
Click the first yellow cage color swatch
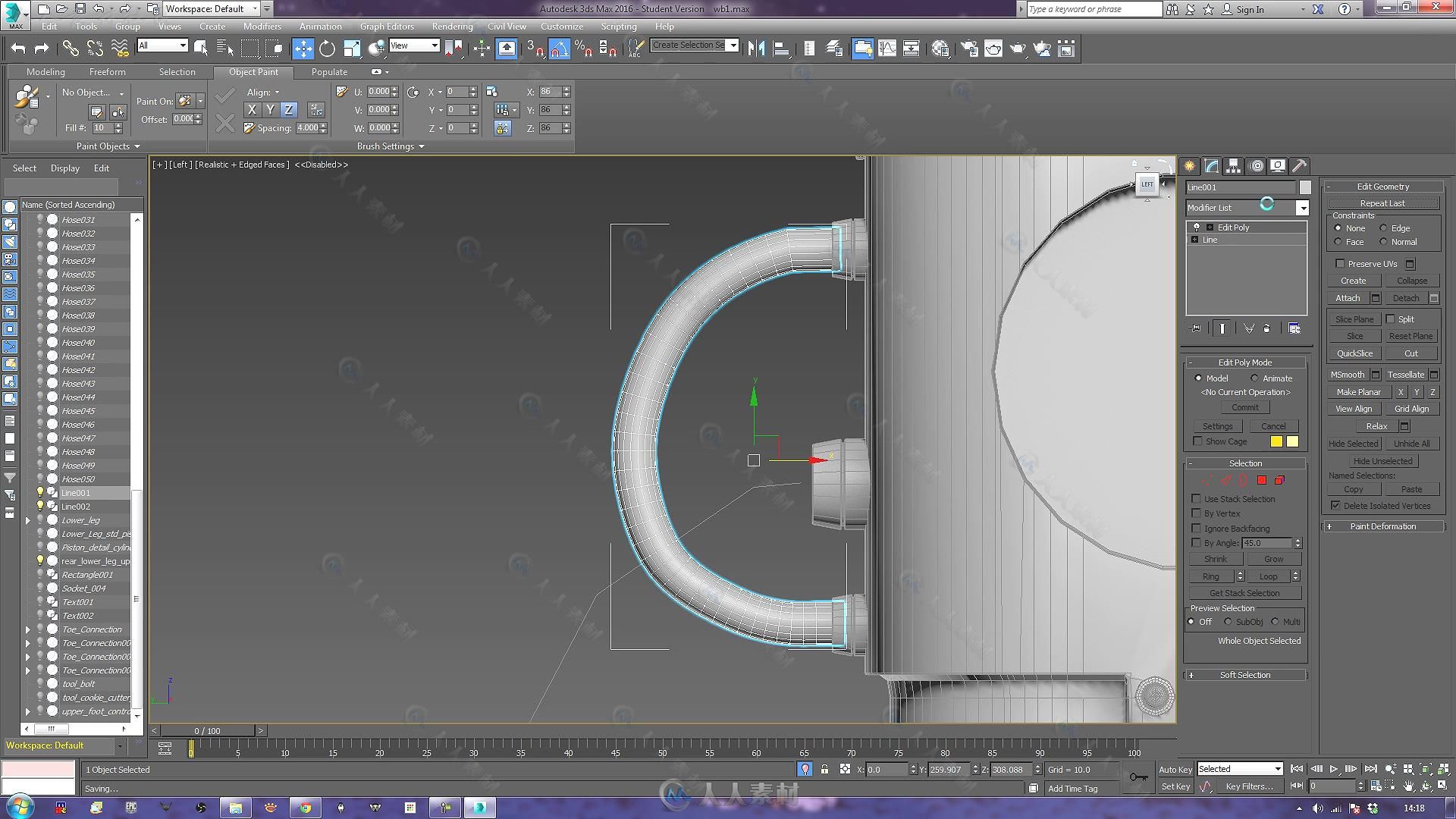click(x=1276, y=441)
